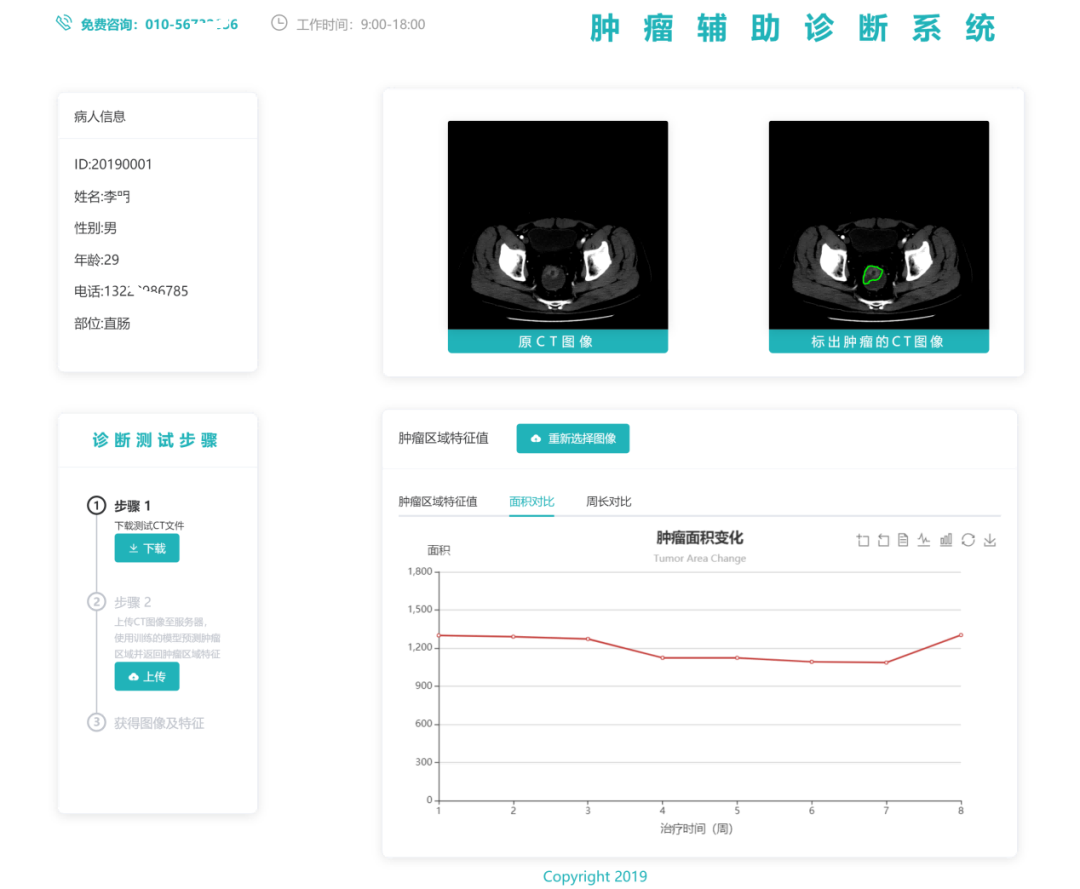Click the 上传 button in step 2
The height and width of the screenshot is (889, 1080).
[147, 677]
